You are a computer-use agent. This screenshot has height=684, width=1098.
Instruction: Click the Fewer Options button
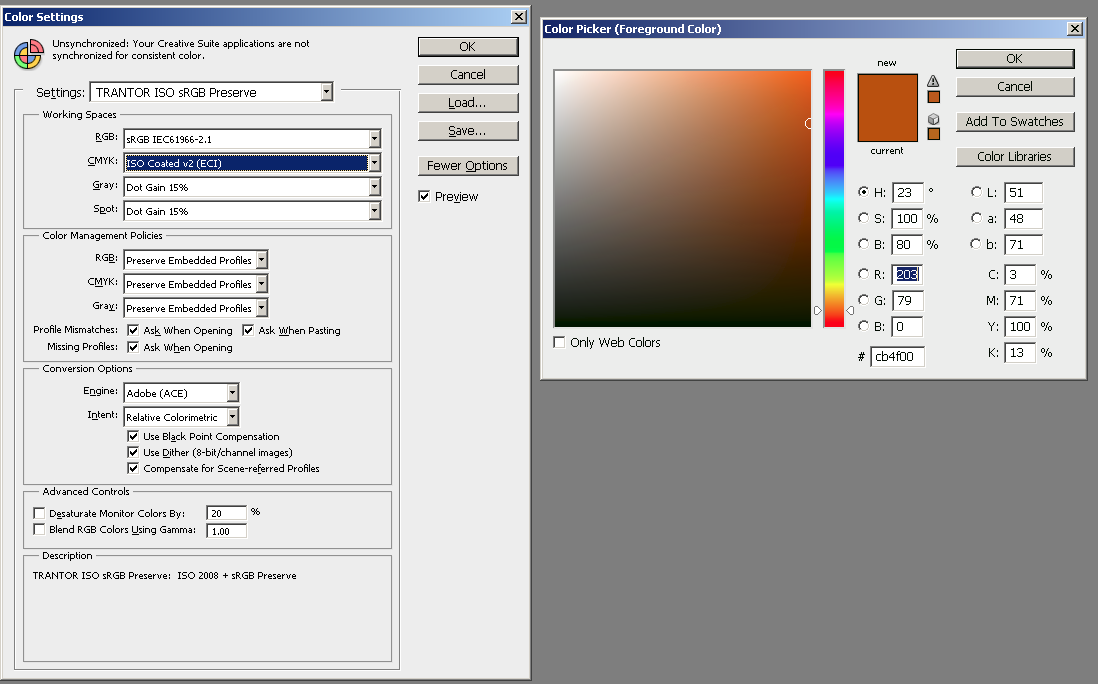(x=468, y=165)
